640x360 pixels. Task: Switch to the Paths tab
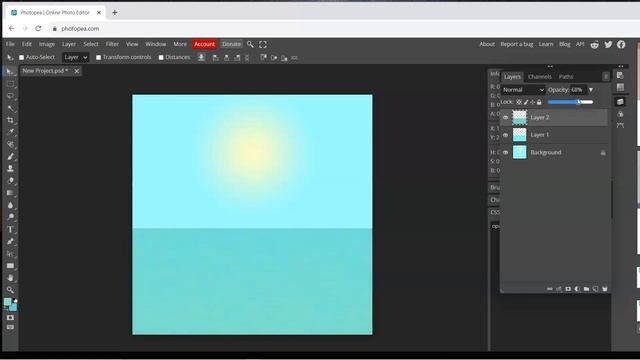566,77
